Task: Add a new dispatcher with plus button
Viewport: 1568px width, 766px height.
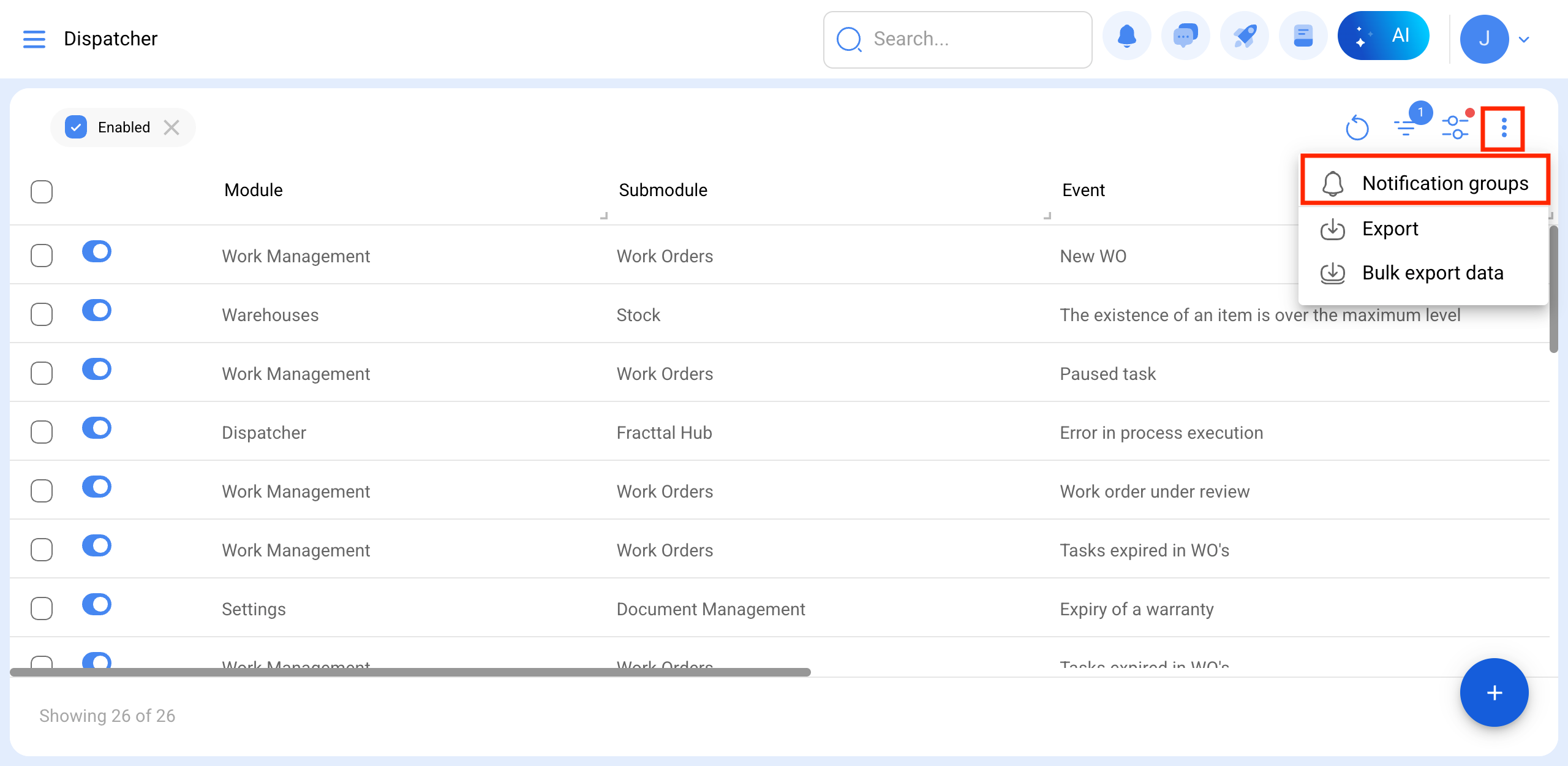Action: coord(1494,692)
